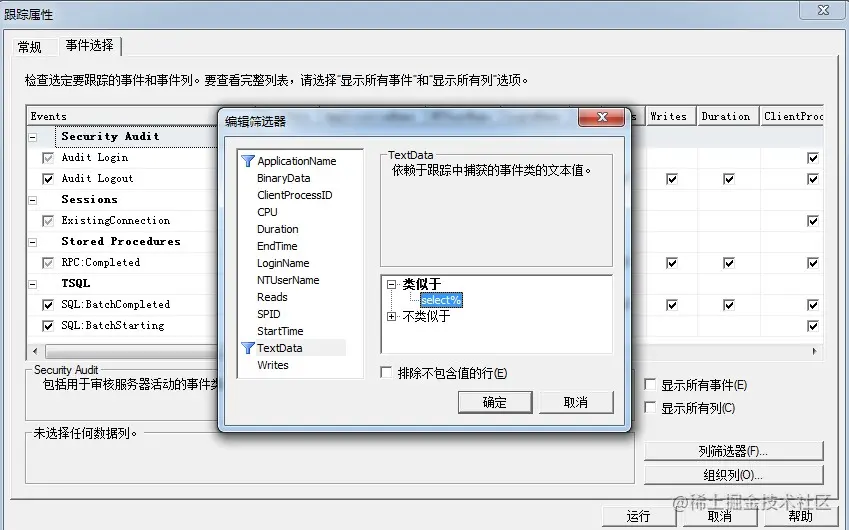Toggle the SQL:BatchCompleted event checkbox

tap(48, 305)
